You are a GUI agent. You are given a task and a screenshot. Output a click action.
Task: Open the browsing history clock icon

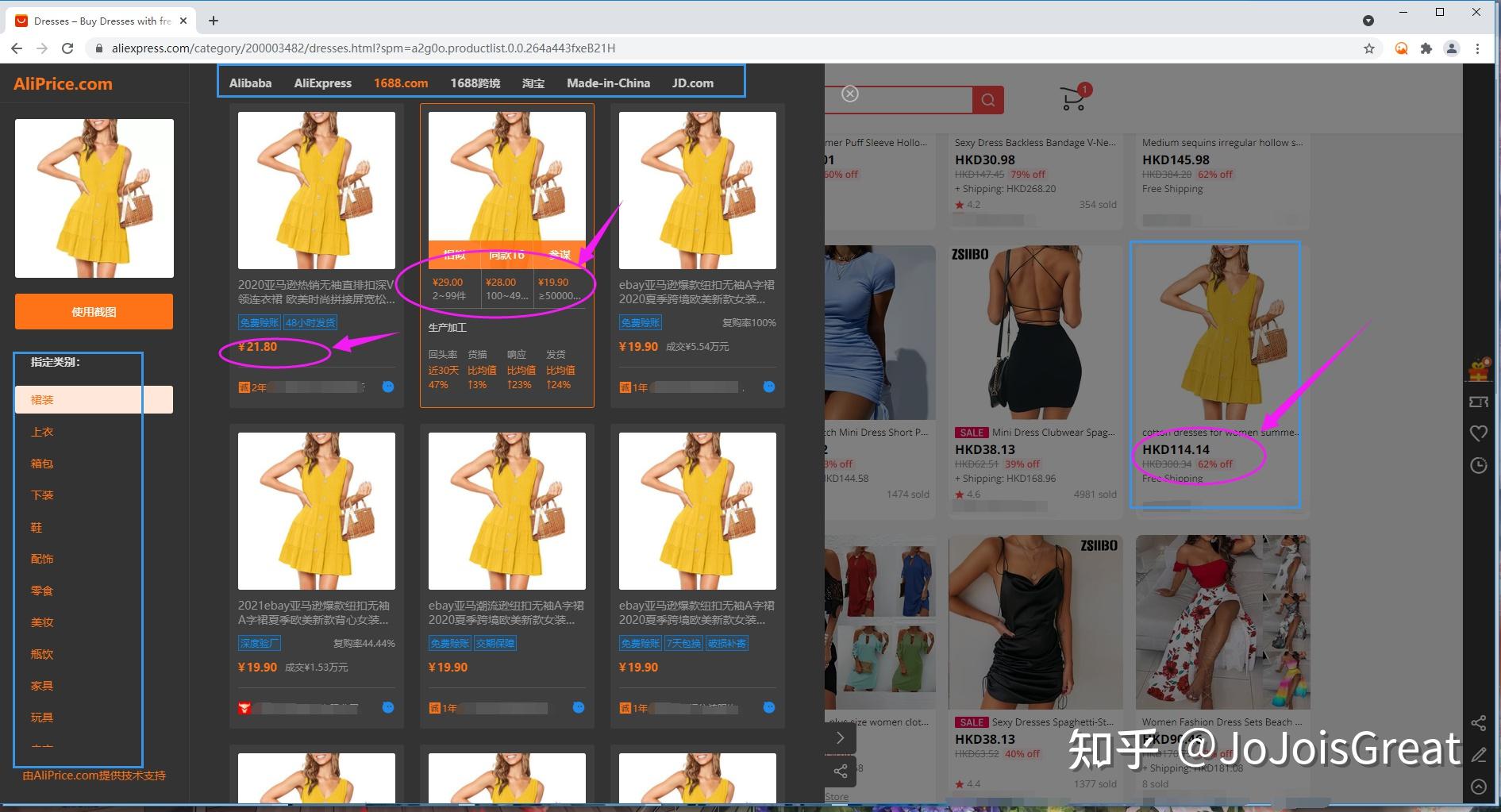click(x=1478, y=465)
